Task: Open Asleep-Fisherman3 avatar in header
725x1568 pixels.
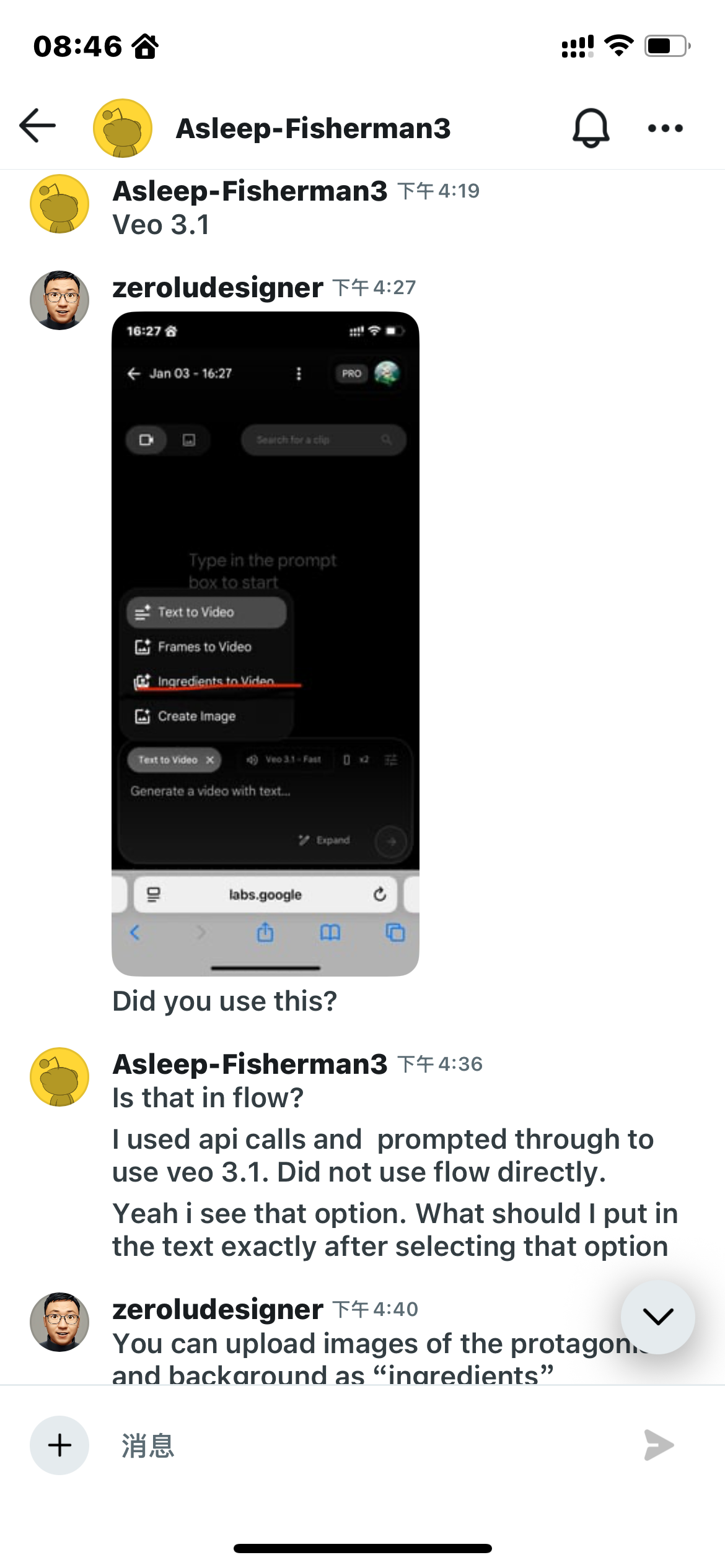Action: click(123, 128)
